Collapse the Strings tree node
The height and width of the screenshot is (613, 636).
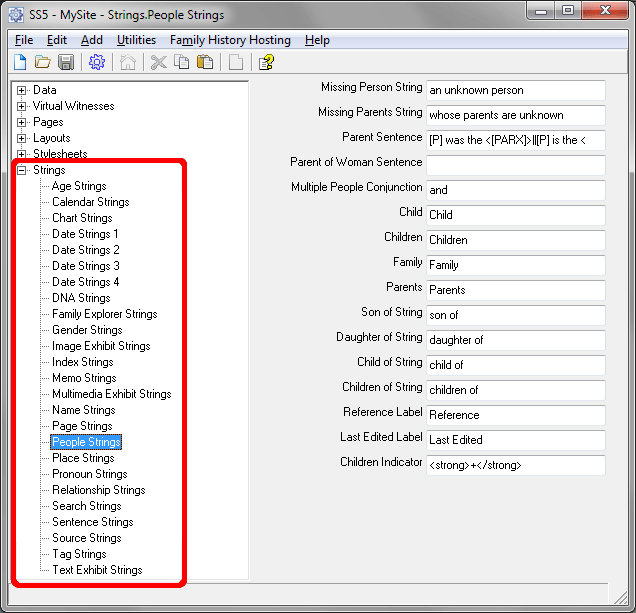point(22,170)
